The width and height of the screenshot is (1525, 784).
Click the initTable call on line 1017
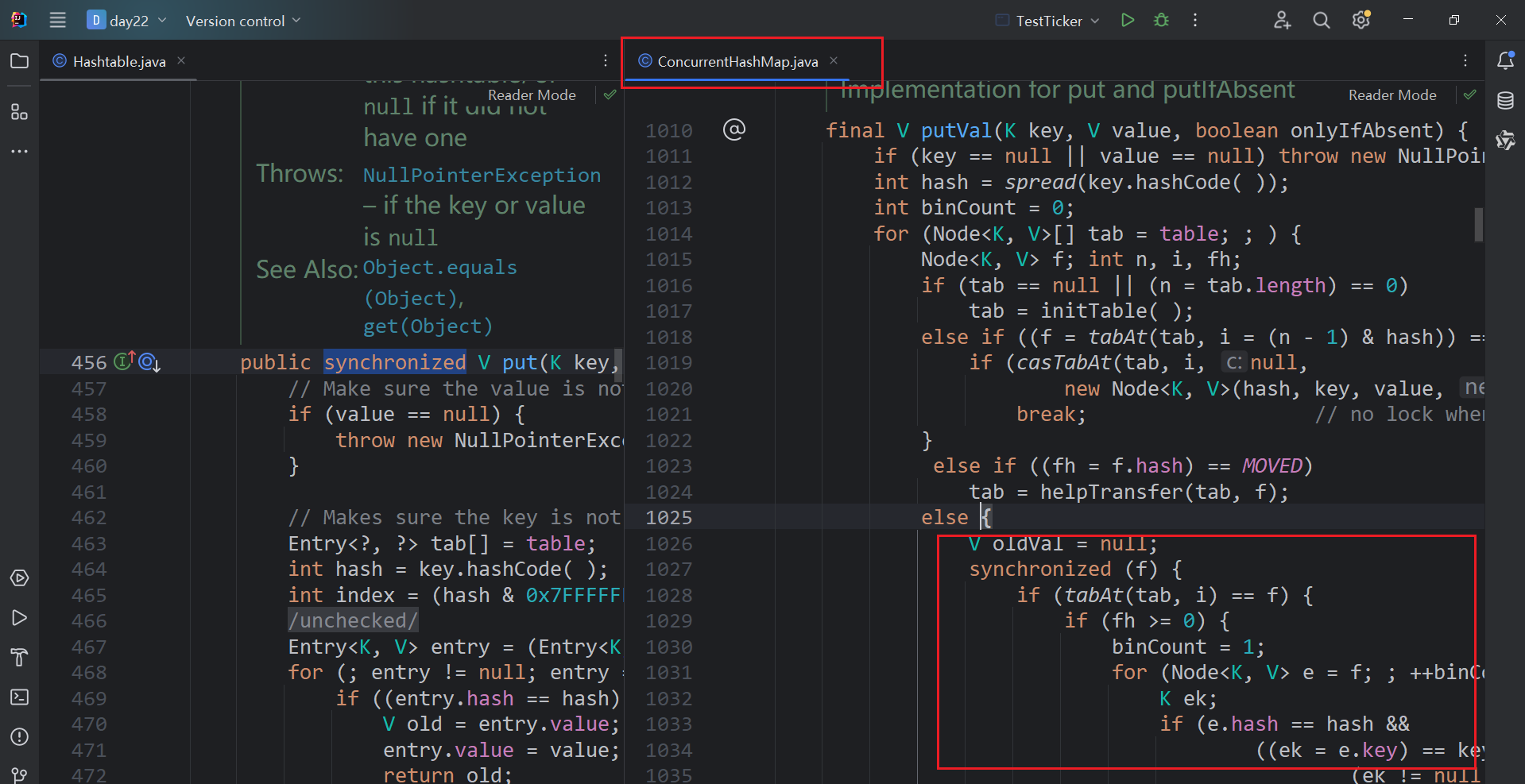1093,311
